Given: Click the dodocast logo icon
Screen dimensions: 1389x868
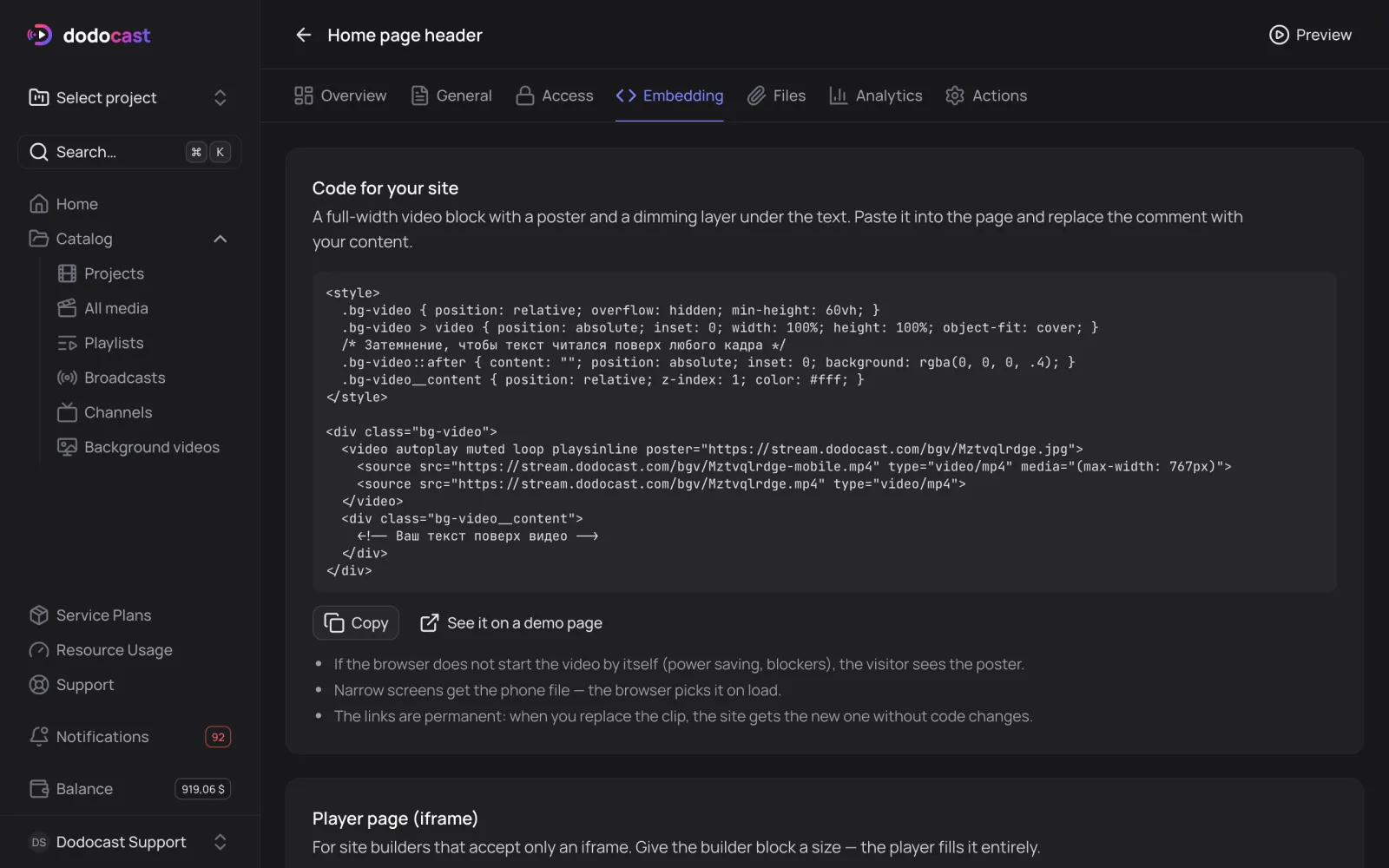Looking at the screenshot, I should 39,35.
